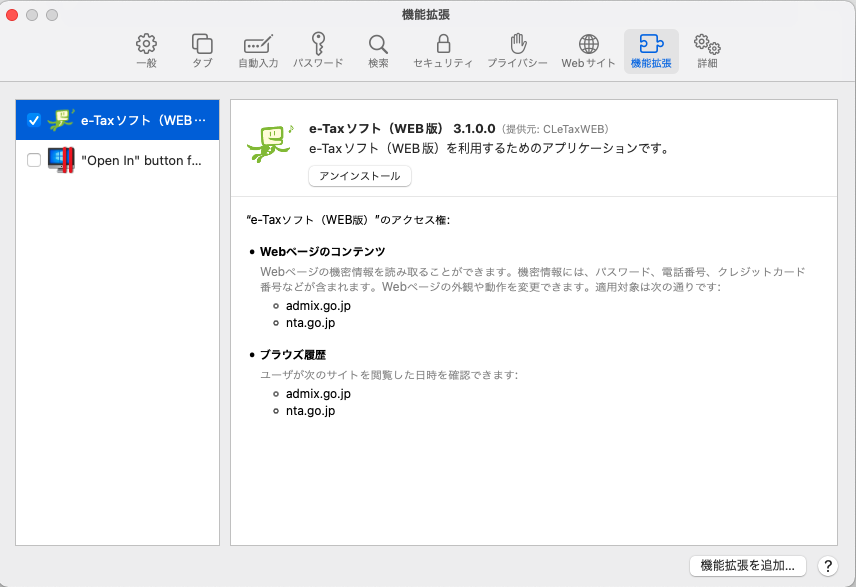Click the e-Tax mascot icon in sidebar
Viewport: 856px width, 587px height.
(61, 120)
